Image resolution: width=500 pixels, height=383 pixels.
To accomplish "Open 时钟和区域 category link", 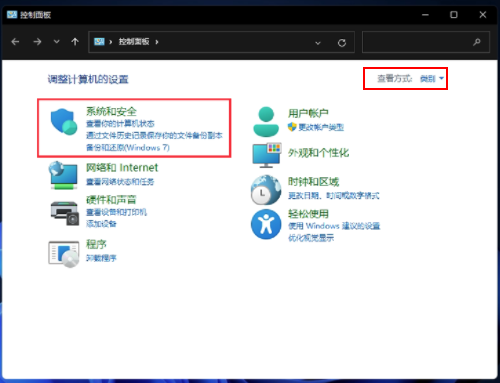I will pyautogui.click(x=314, y=181).
